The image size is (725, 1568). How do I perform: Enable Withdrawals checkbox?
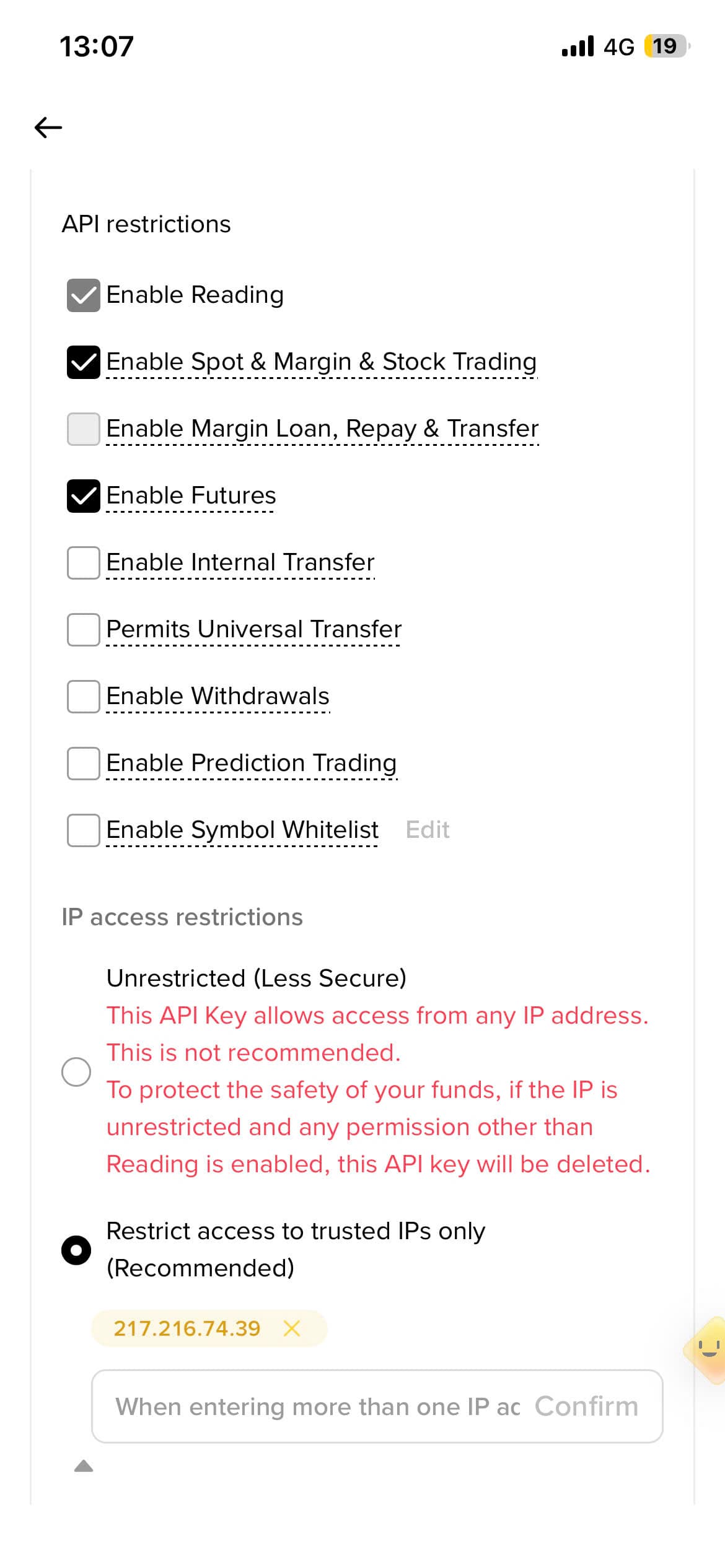tap(84, 696)
